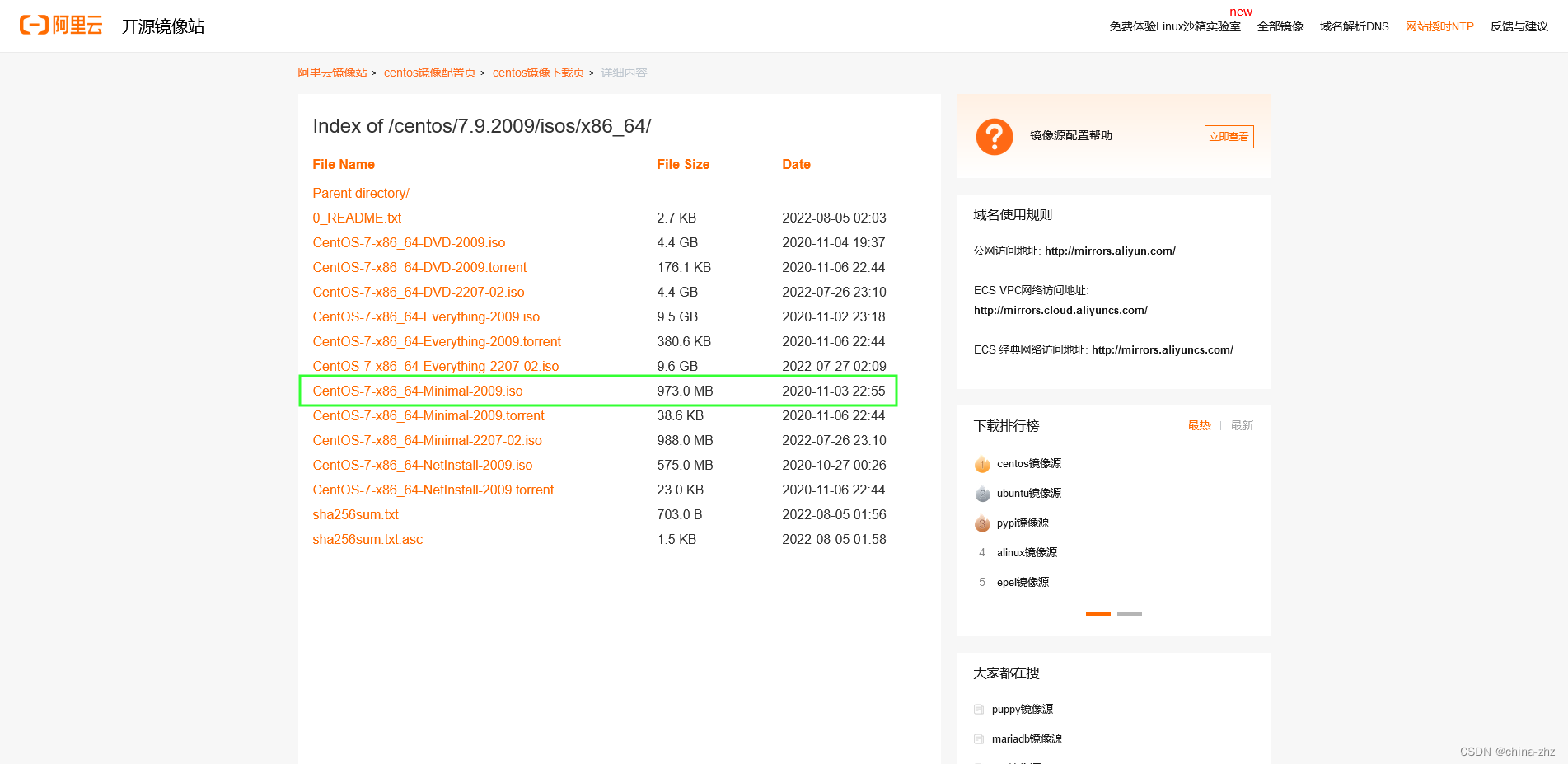Open alinux镜像源 in download ranking
The height and width of the screenshot is (764, 1568).
click(x=1027, y=553)
